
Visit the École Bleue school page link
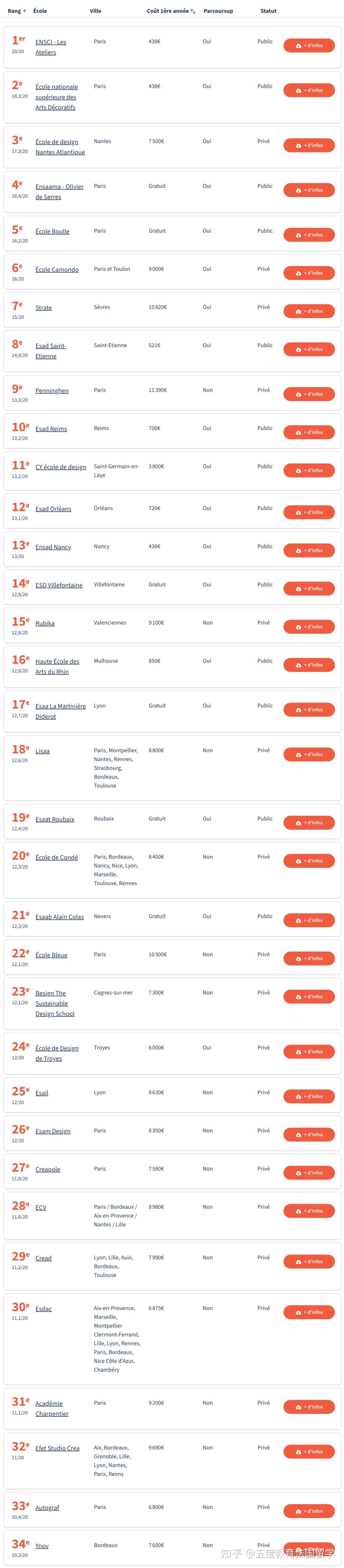[x=51, y=955]
